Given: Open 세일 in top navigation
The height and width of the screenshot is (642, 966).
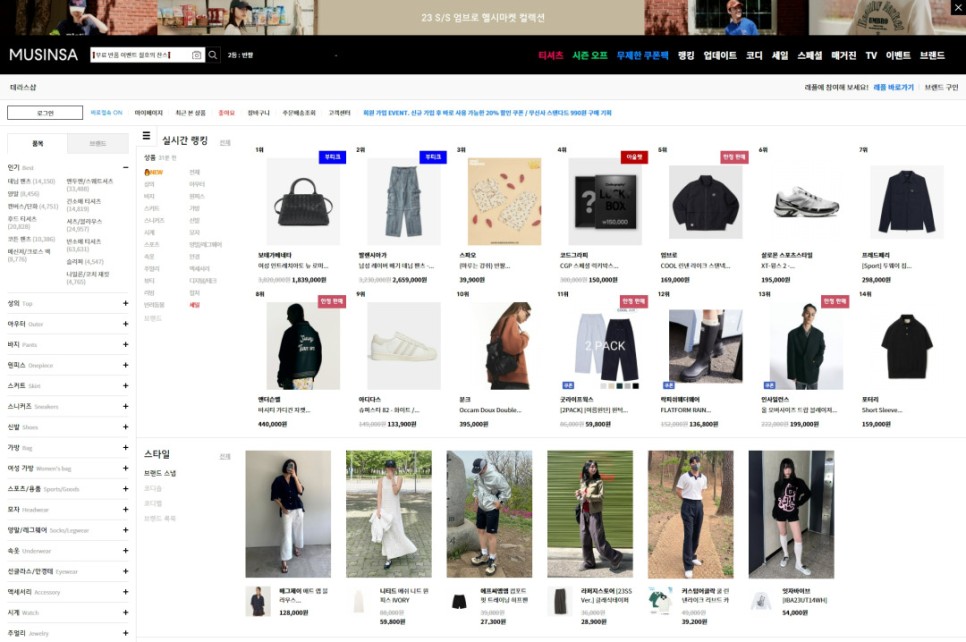Looking at the screenshot, I should [x=780, y=55].
